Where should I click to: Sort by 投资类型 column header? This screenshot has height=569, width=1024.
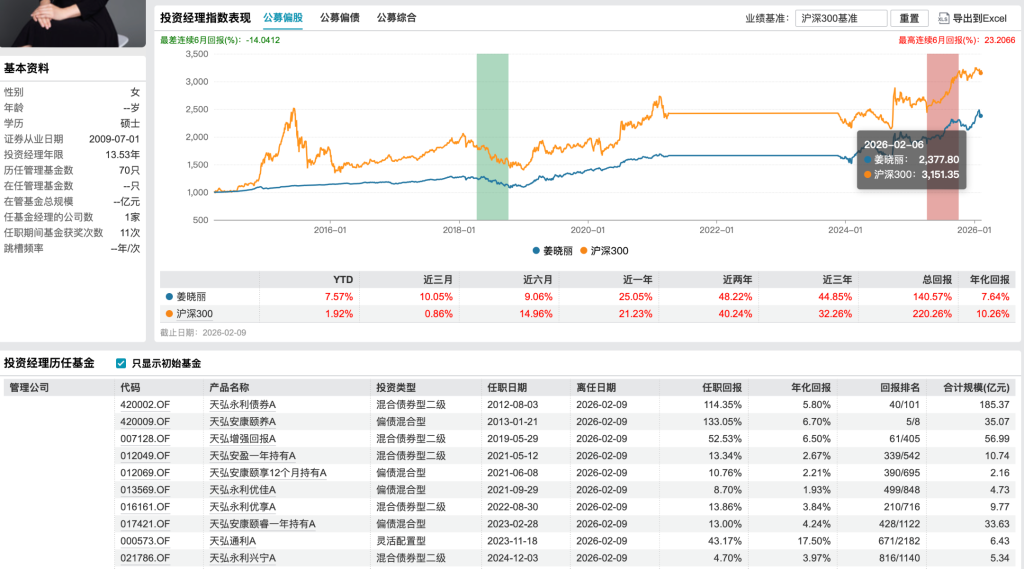pos(396,387)
